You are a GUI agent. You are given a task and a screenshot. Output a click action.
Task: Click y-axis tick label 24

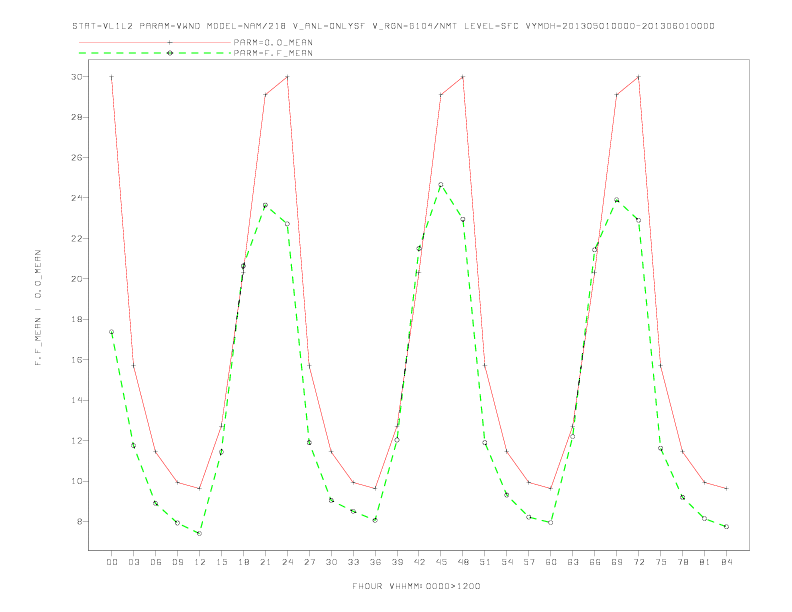pos(77,198)
